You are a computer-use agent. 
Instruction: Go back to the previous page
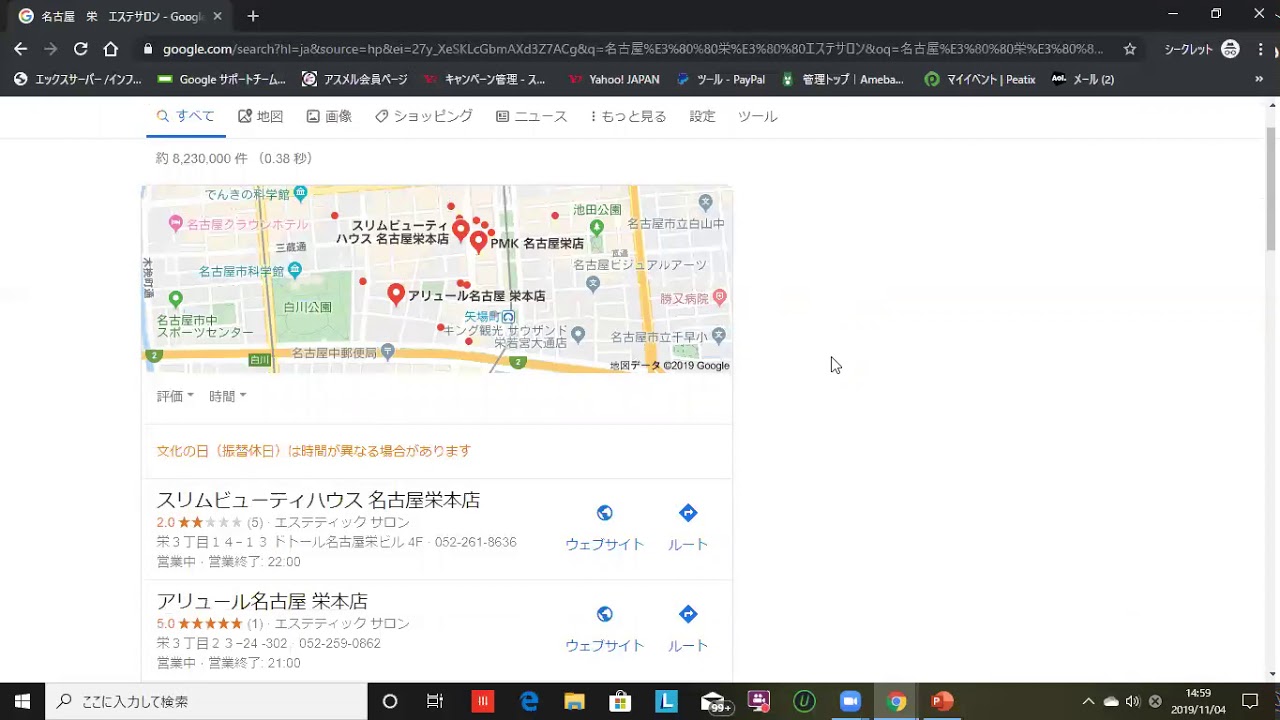click(21, 49)
